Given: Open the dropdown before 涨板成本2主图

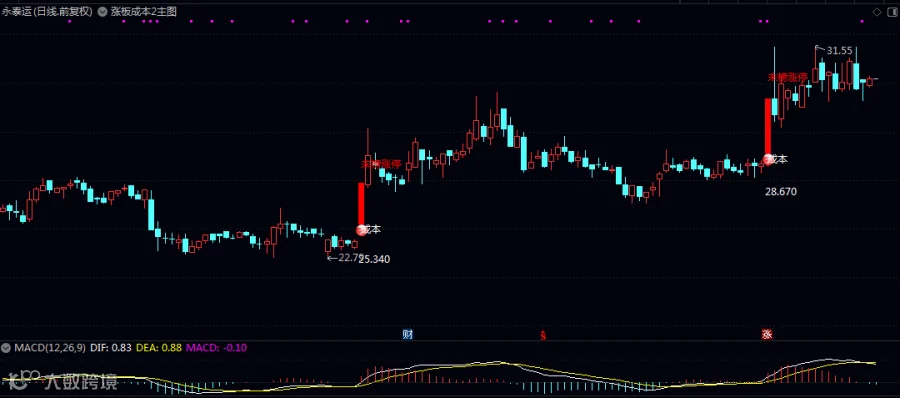Looking at the screenshot, I should (102, 11).
